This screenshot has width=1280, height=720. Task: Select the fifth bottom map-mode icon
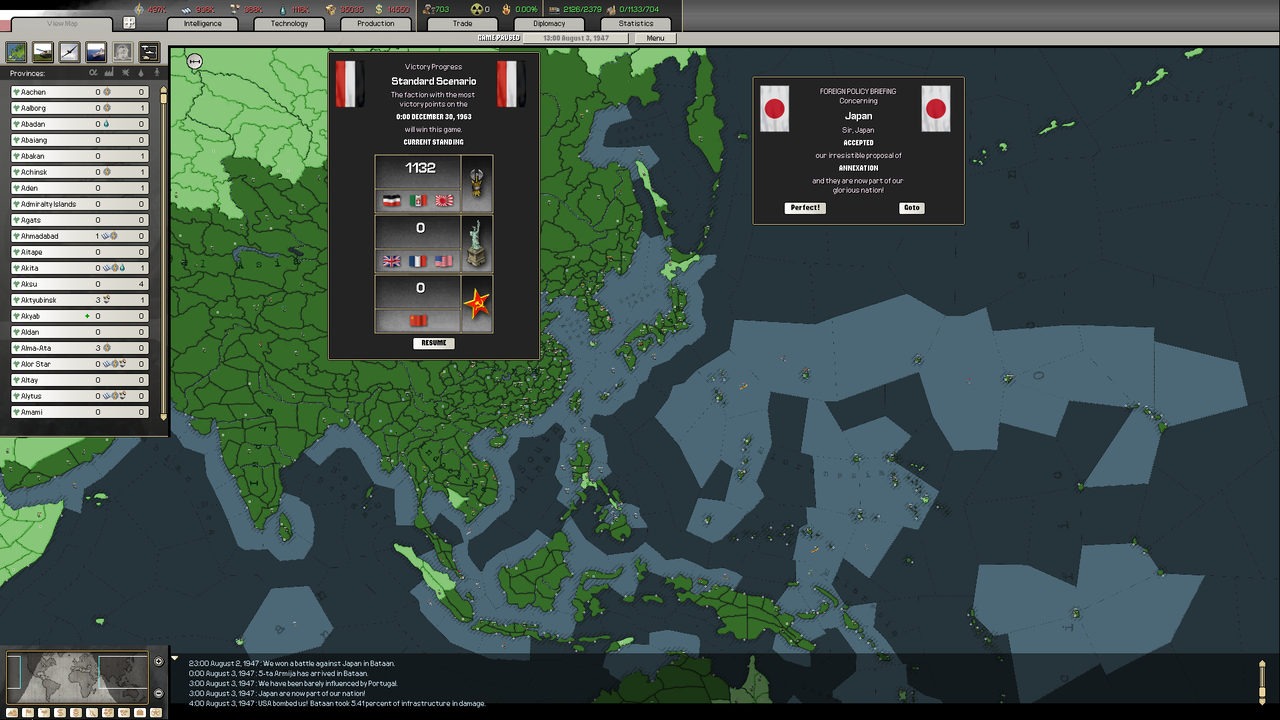[76, 713]
